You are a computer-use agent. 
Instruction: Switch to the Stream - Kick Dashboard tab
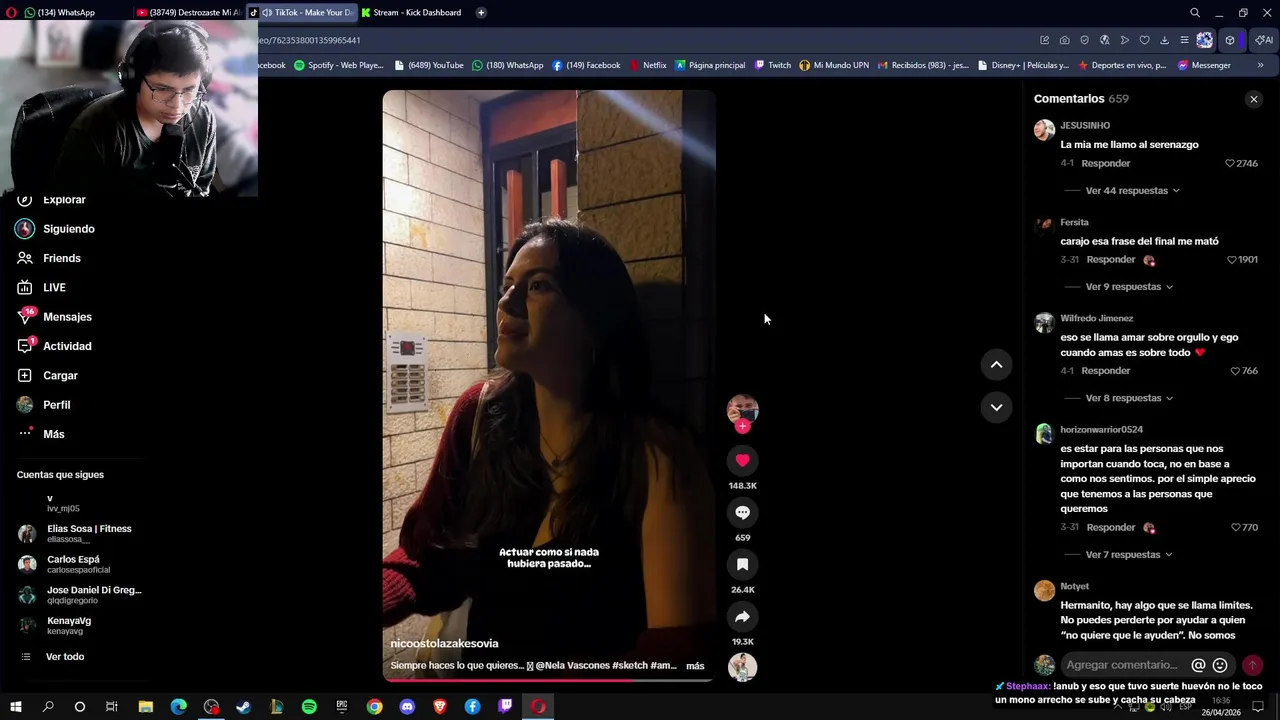[x=411, y=12]
